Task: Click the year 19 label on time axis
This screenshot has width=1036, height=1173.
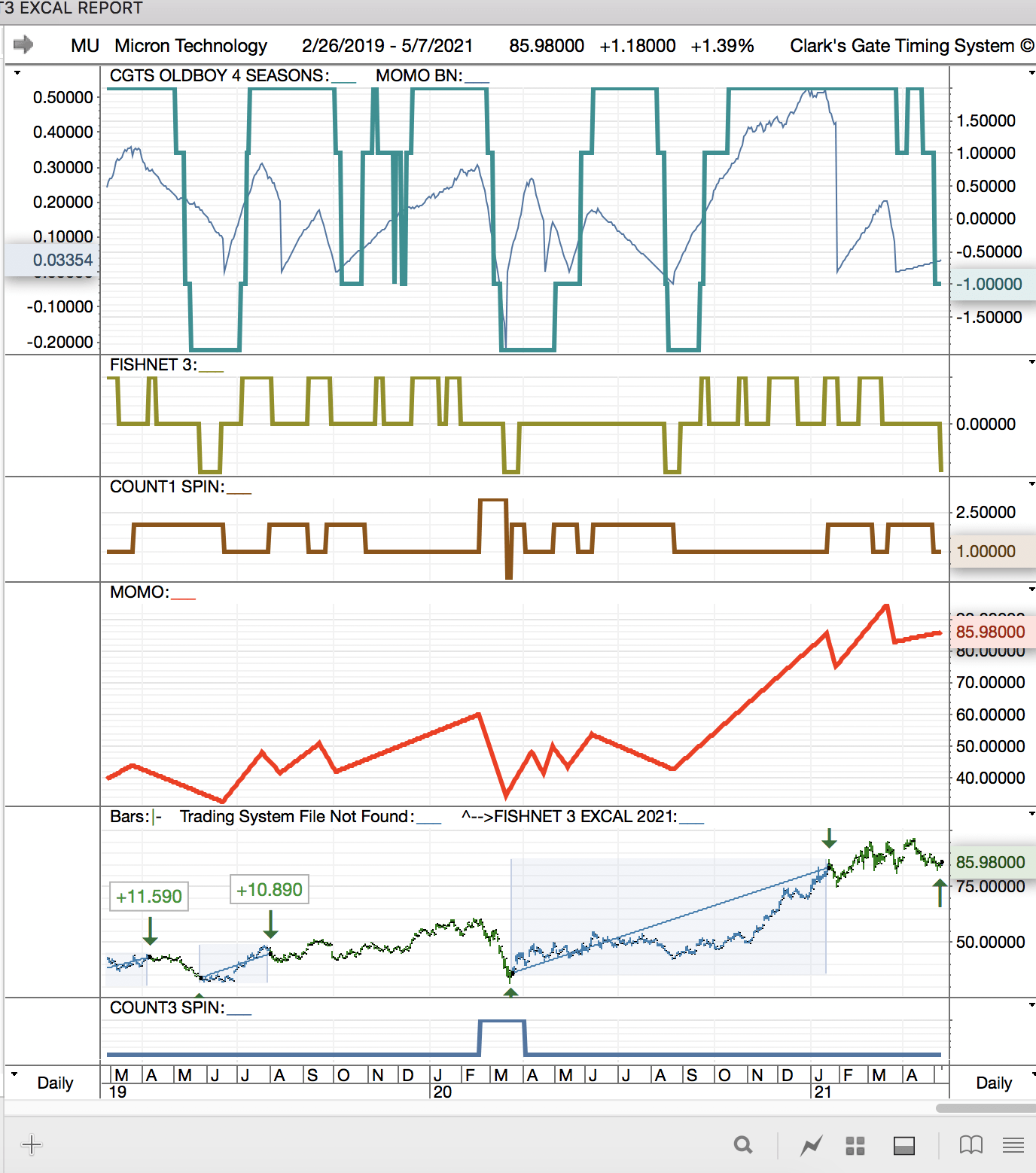Action: click(118, 1092)
